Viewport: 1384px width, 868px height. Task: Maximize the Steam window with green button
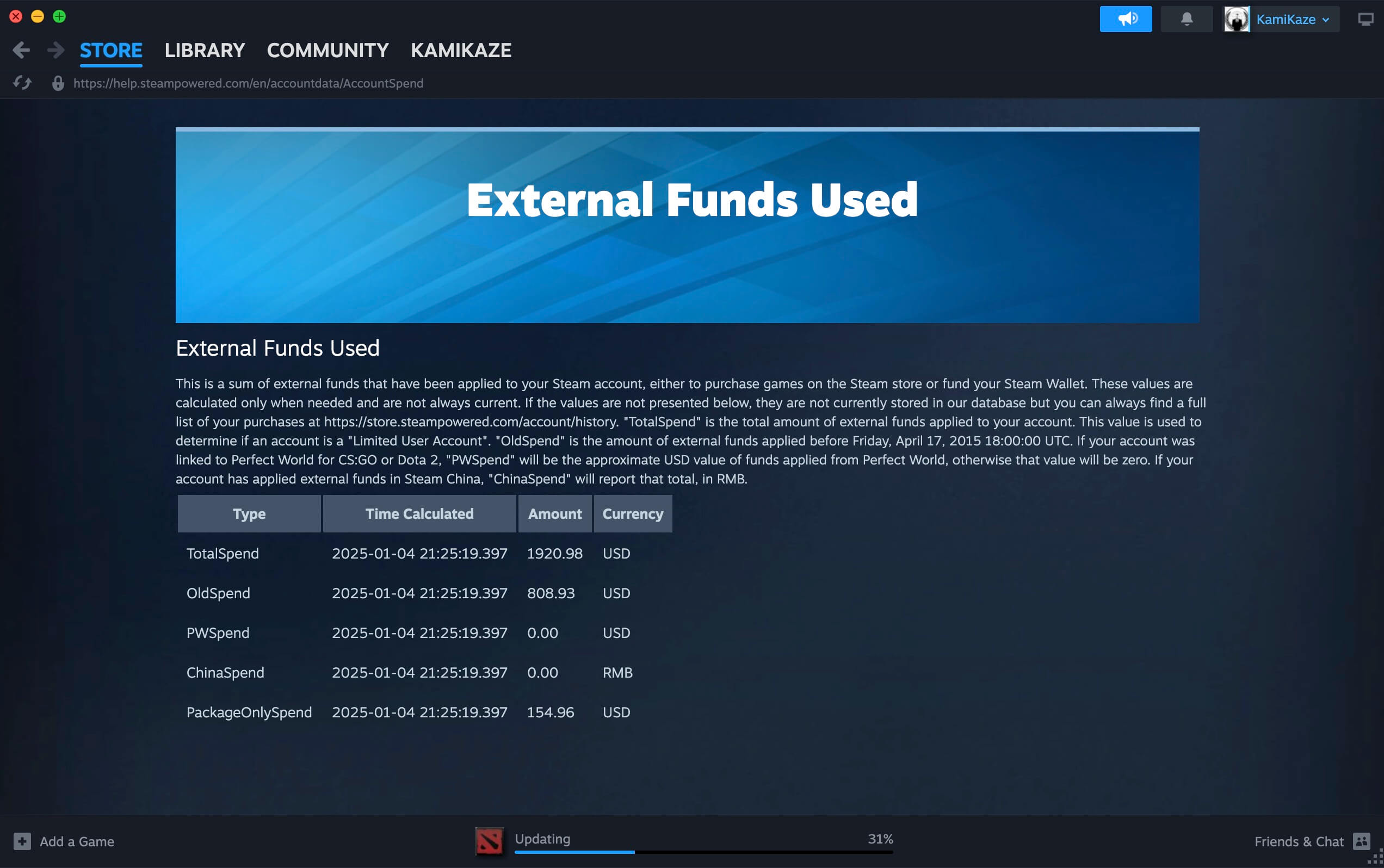tap(59, 16)
